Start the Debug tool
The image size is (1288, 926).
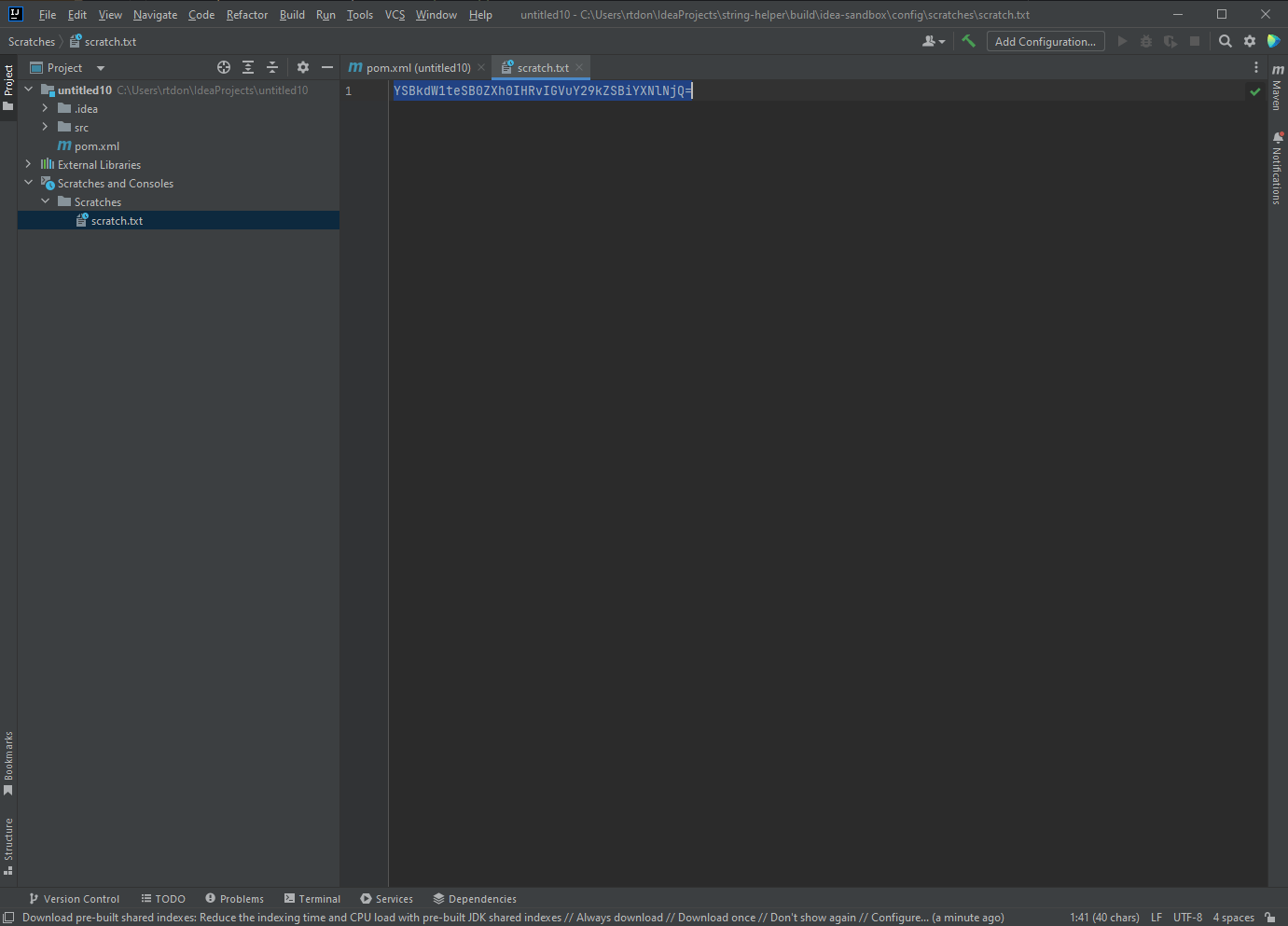pos(1145,41)
